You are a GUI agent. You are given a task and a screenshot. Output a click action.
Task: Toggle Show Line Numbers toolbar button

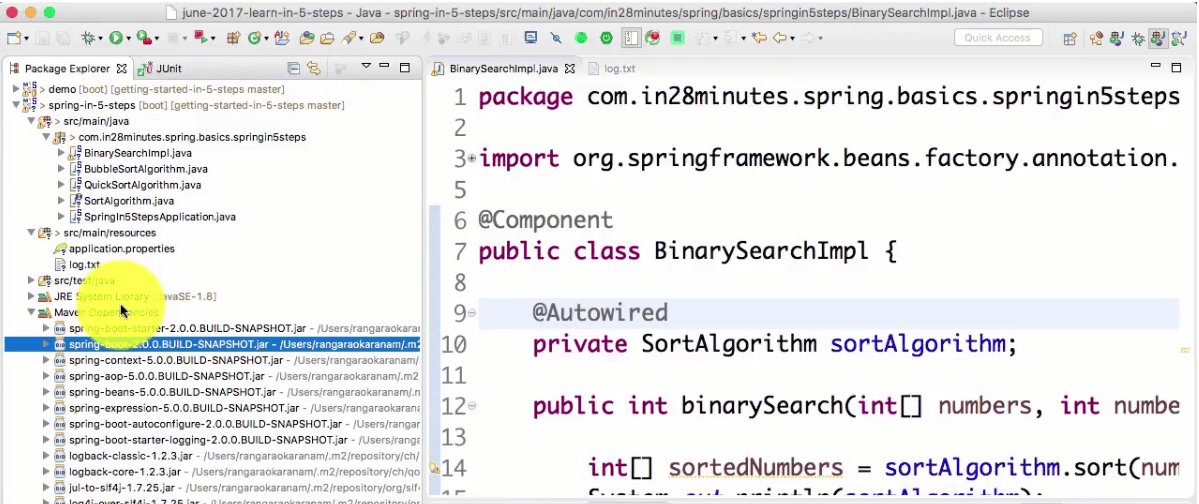632,37
